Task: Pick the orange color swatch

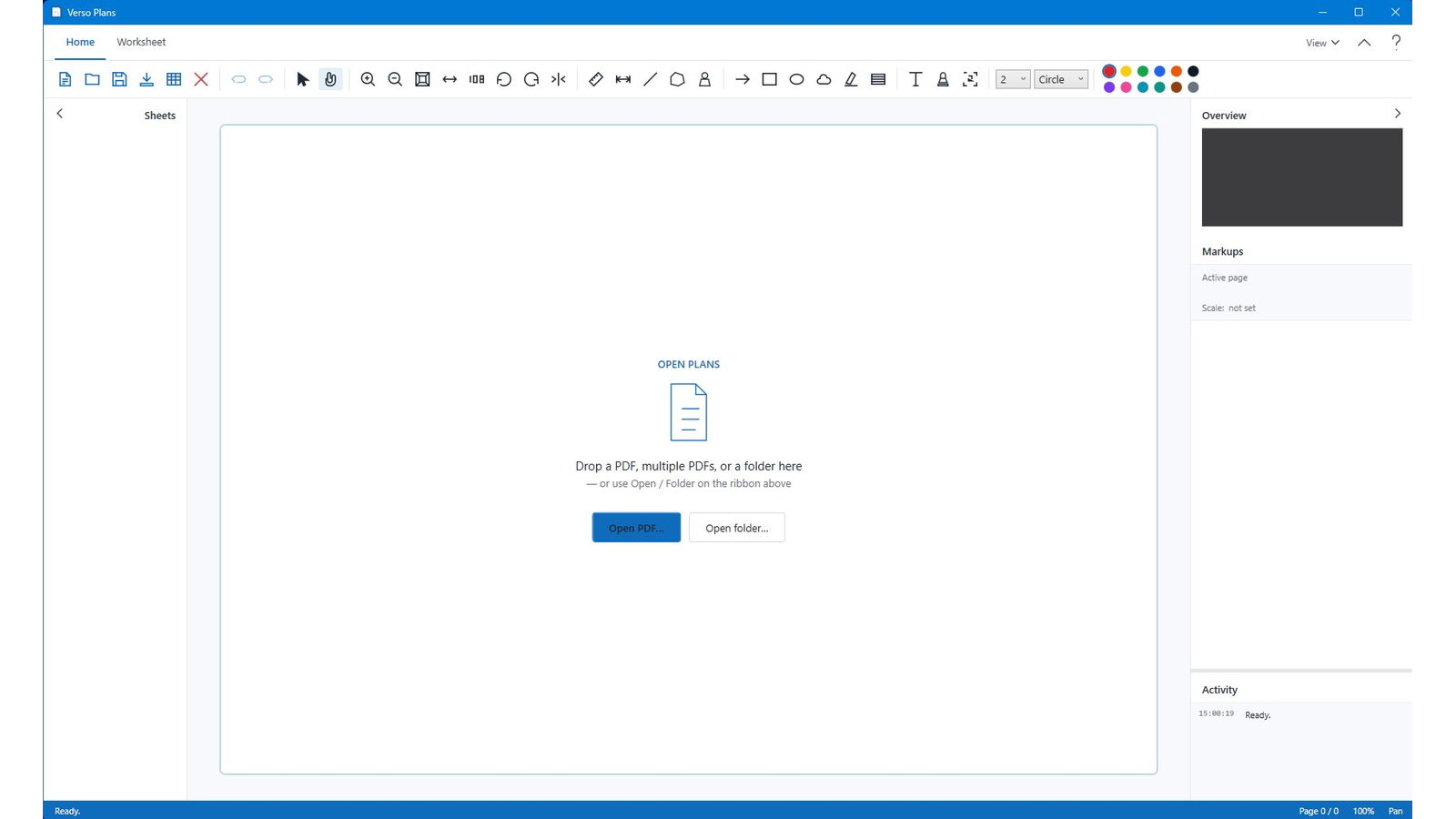Action: 1177,71
